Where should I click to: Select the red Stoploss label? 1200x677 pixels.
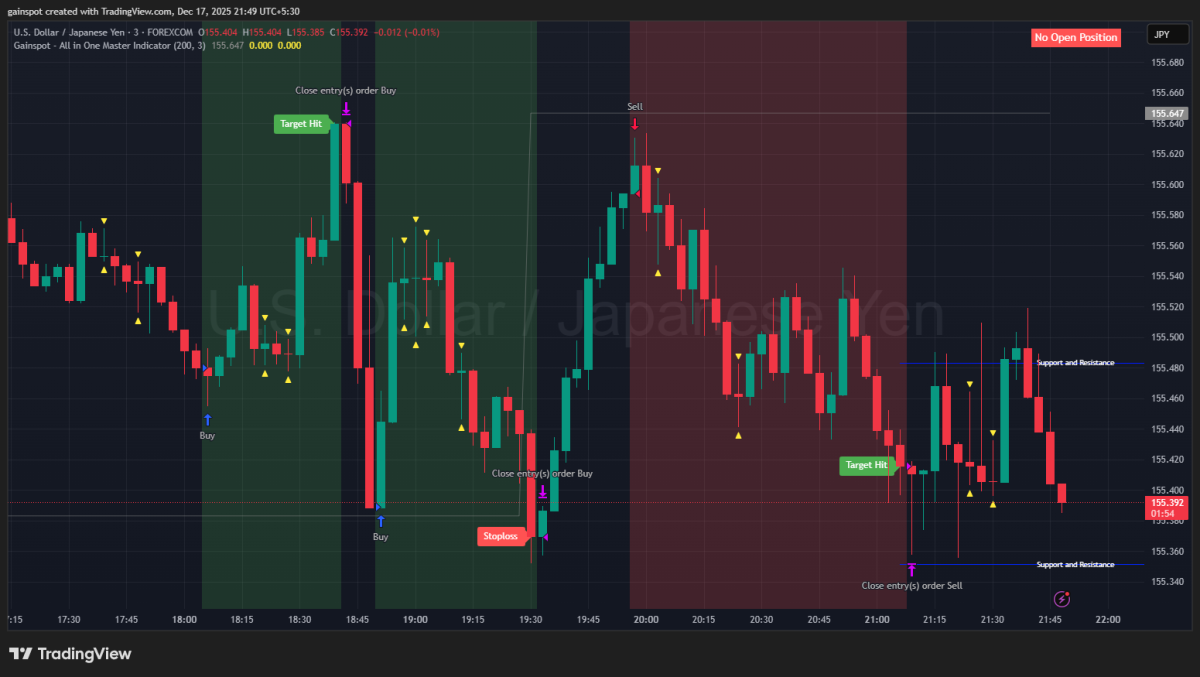[501, 536]
